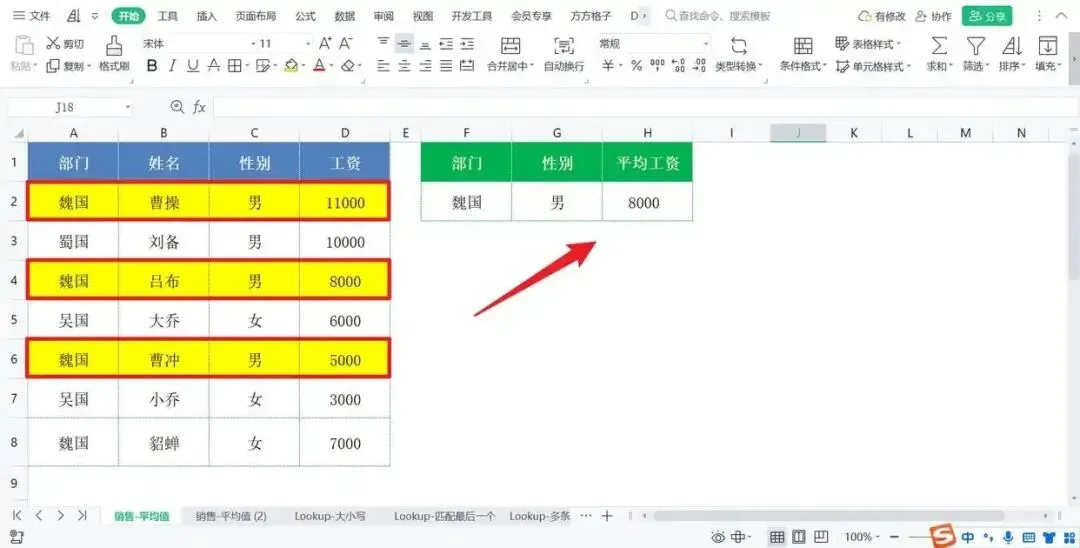Apply thousands separator format
Image resolution: width=1080 pixels, height=548 pixels.
coord(657,65)
